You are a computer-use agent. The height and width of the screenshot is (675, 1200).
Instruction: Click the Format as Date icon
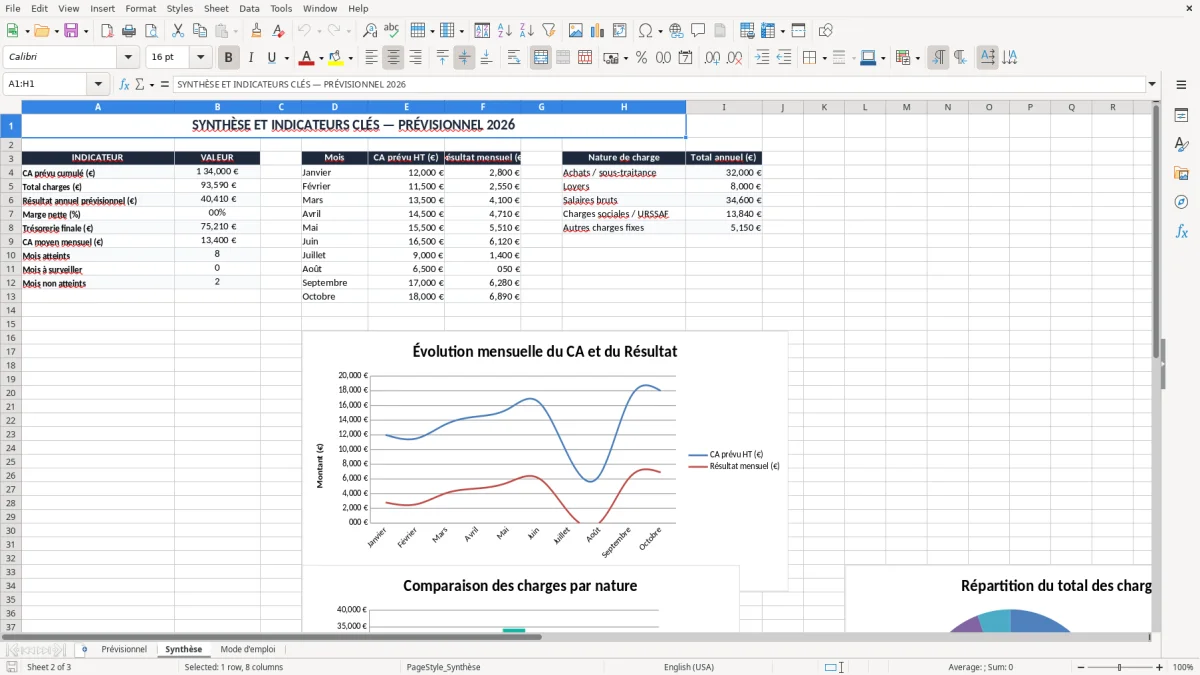686,58
